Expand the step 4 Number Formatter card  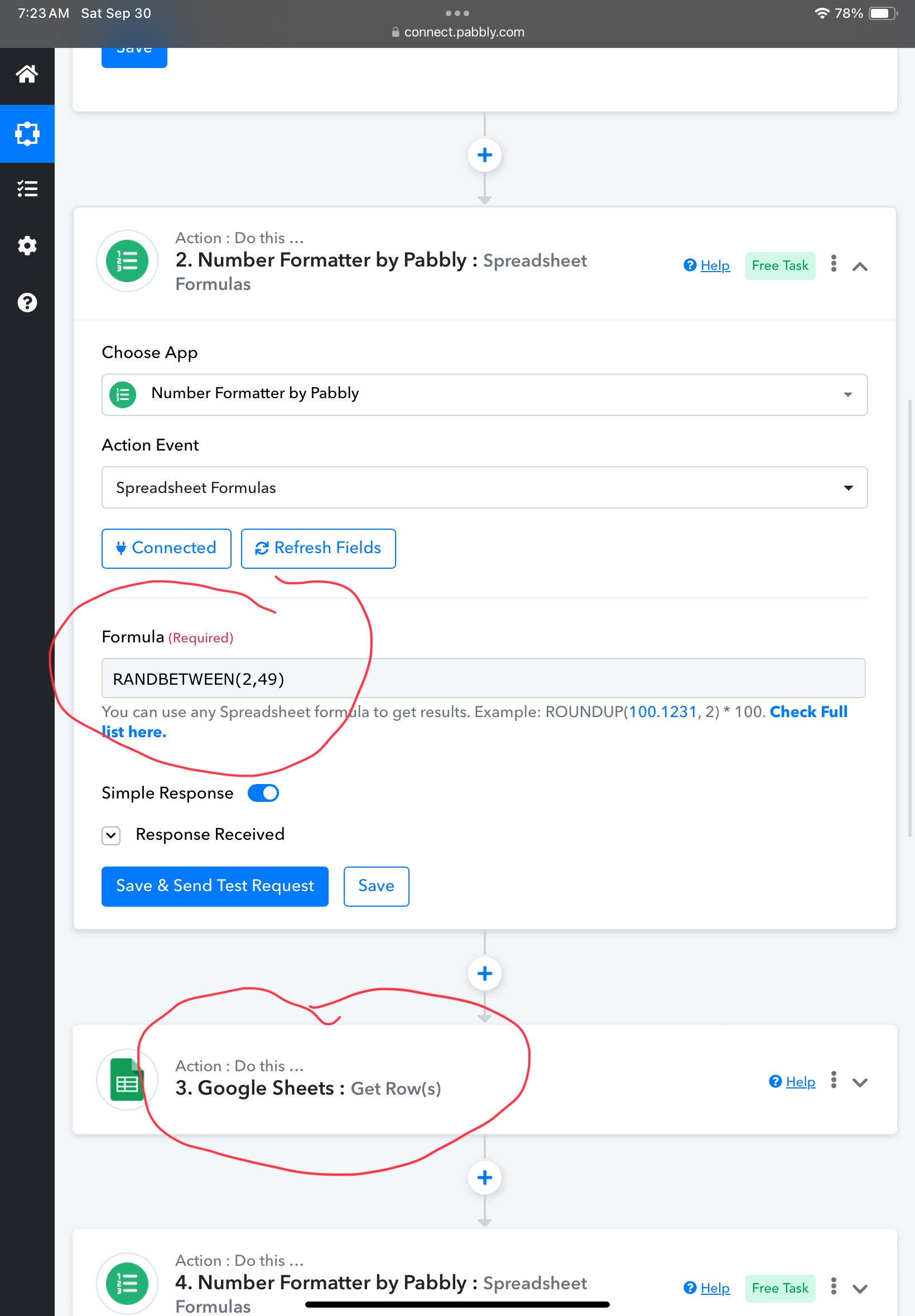pos(859,1289)
